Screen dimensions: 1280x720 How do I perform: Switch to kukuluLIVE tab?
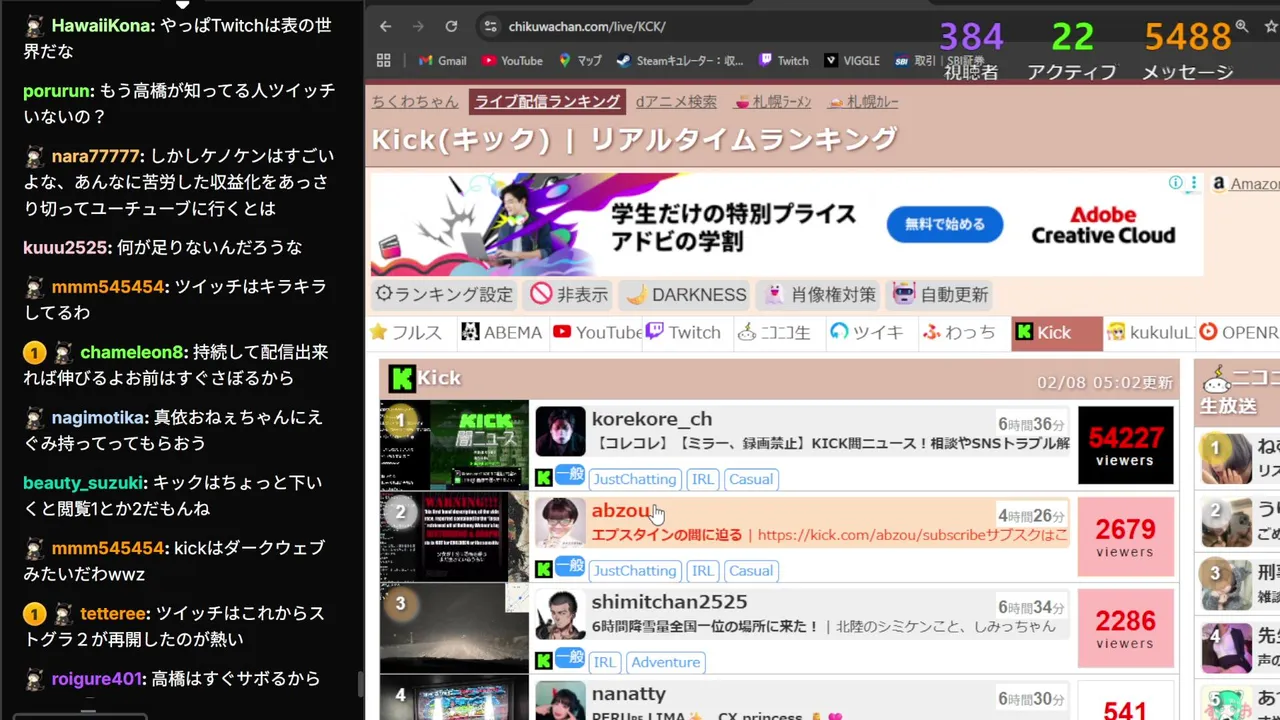coord(1149,332)
